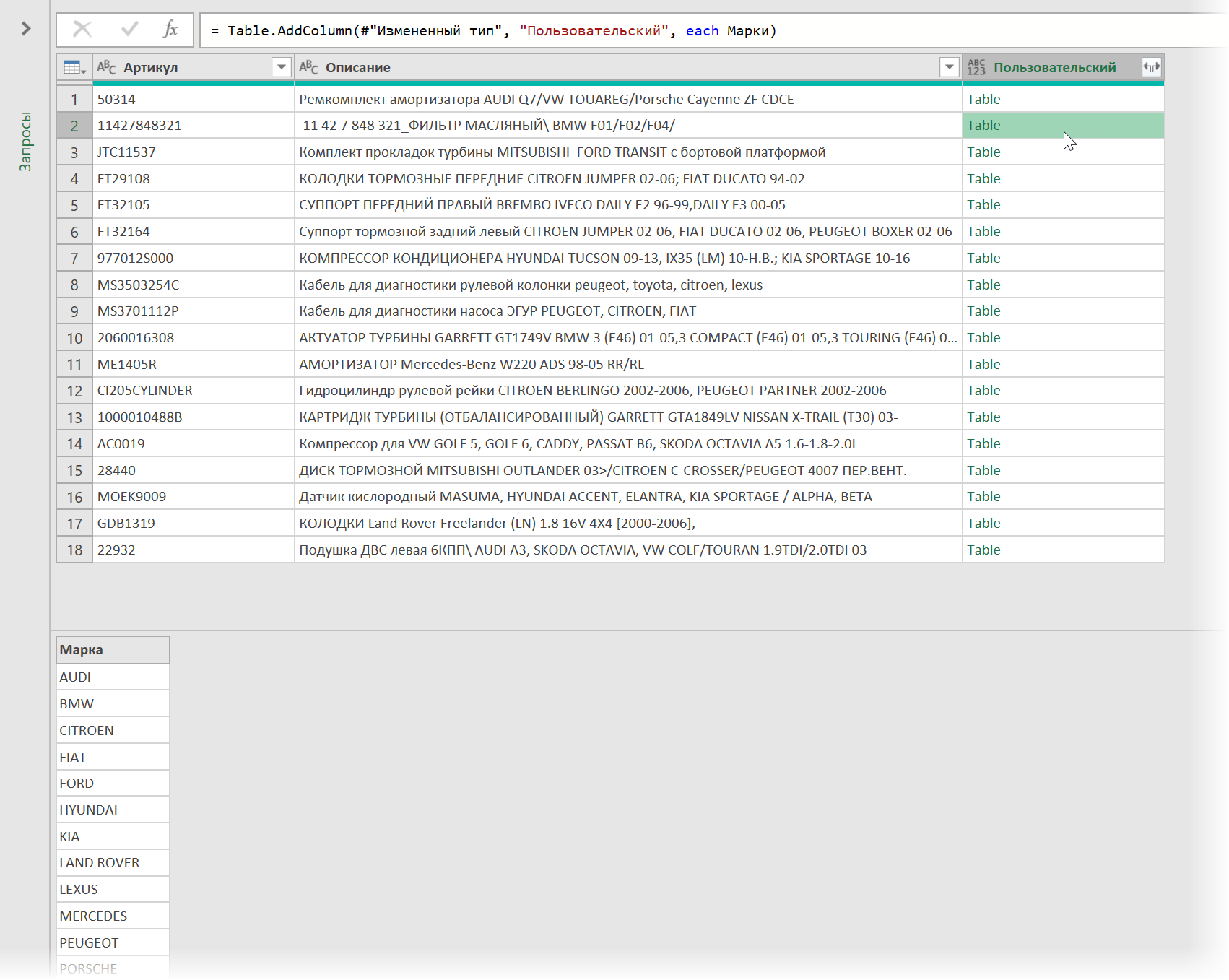The height and width of the screenshot is (980, 1229).
Task: Select the Пользовательский column header
Action: tap(1063, 67)
